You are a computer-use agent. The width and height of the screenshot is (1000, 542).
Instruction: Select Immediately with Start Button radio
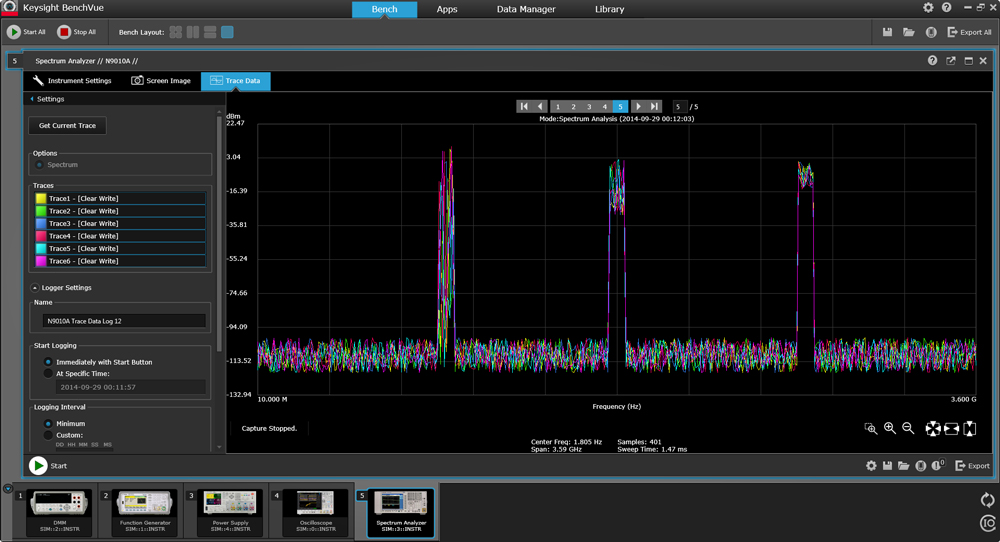pos(48,362)
